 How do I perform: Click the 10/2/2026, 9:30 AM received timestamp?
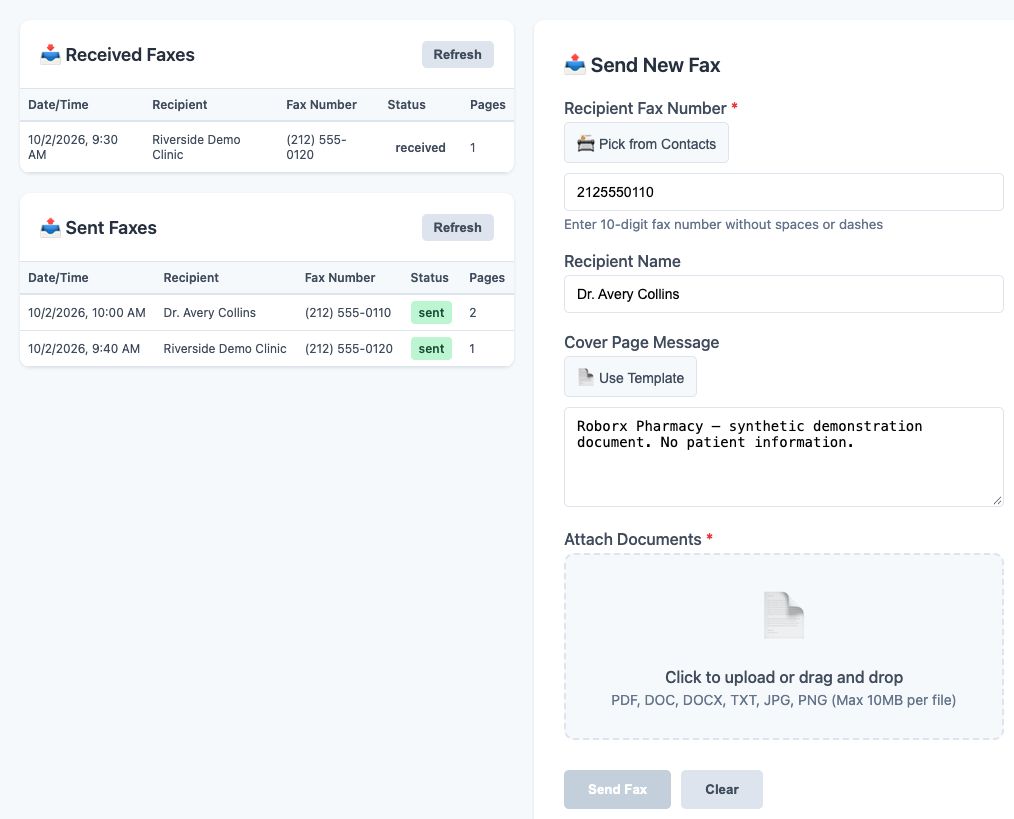click(73, 147)
